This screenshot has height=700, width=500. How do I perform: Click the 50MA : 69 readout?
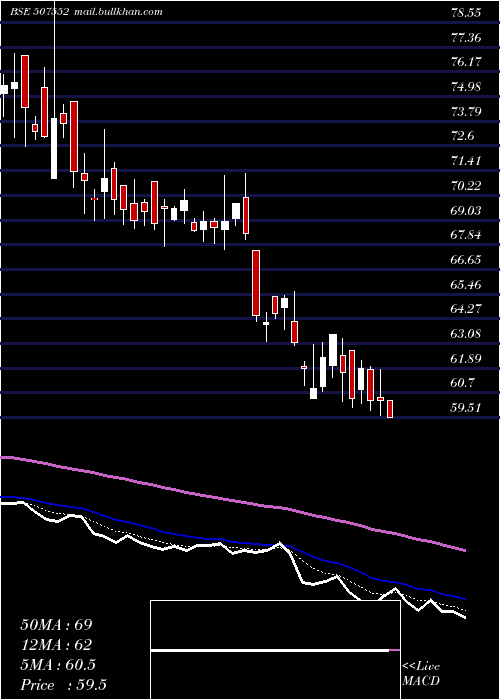pos(56,625)
